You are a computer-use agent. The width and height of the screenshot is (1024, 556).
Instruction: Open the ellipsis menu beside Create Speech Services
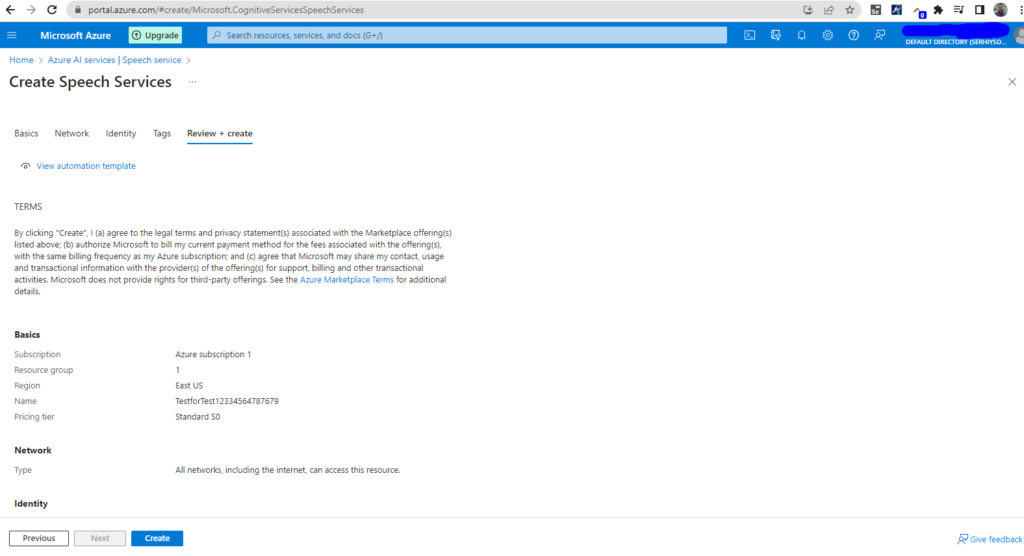pyautogui.click(x=192, y=82)
